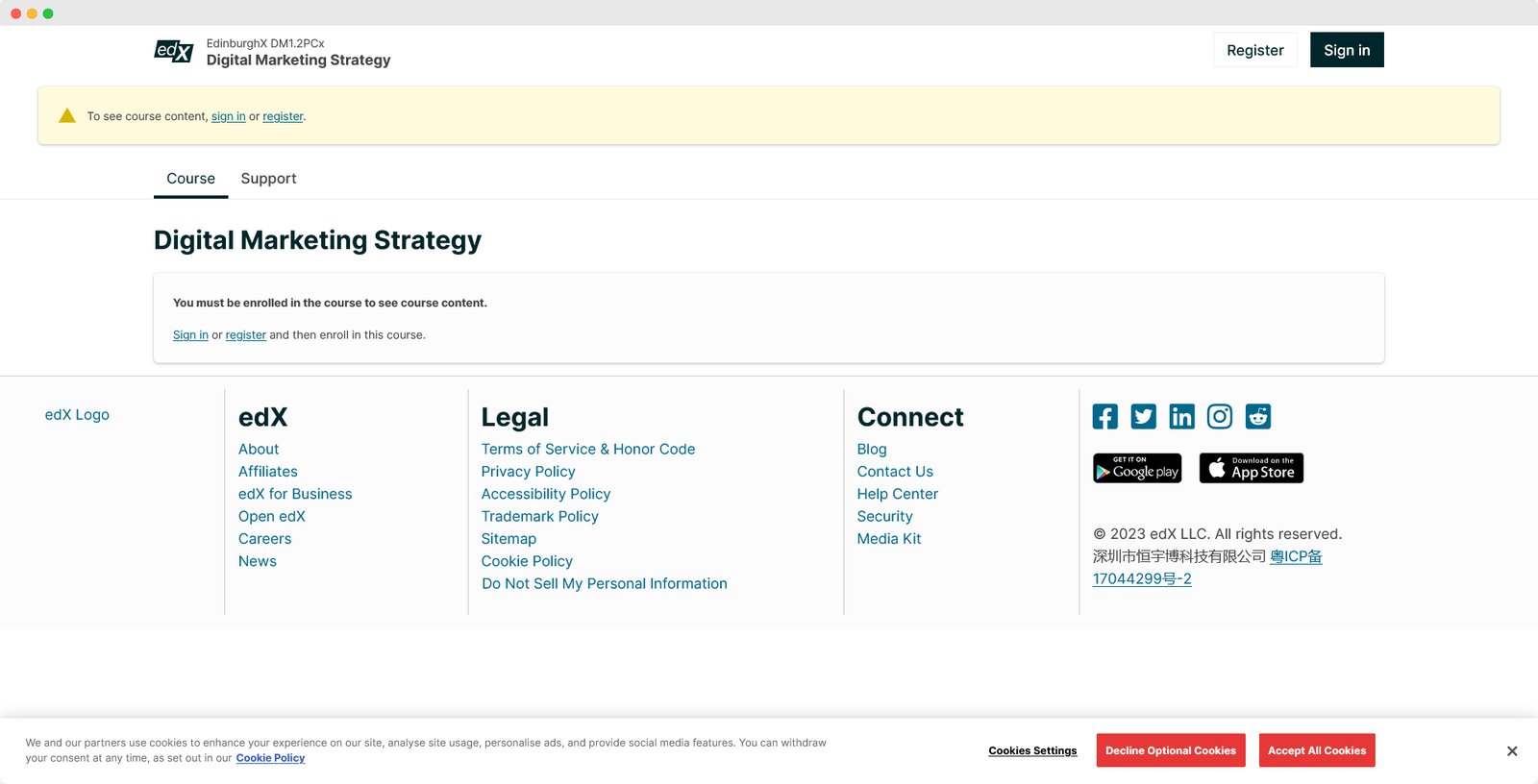Open edX for Business link

coord(295,494)
